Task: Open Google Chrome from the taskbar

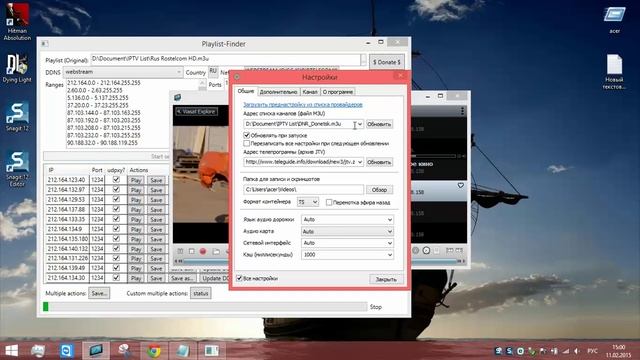Action: (x=154, y=351)
